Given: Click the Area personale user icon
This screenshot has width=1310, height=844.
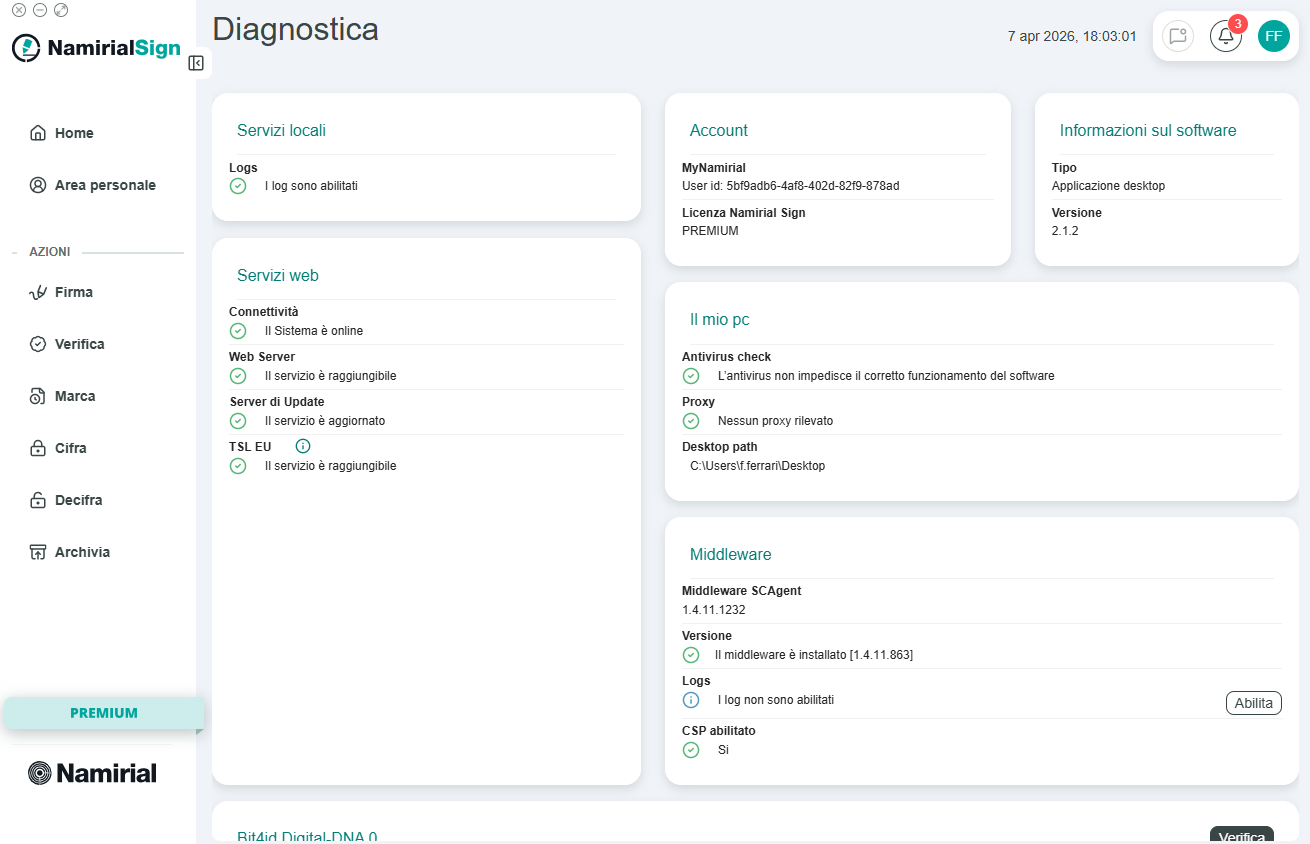Looking at the screenshot, I should [x=38, y=185].
